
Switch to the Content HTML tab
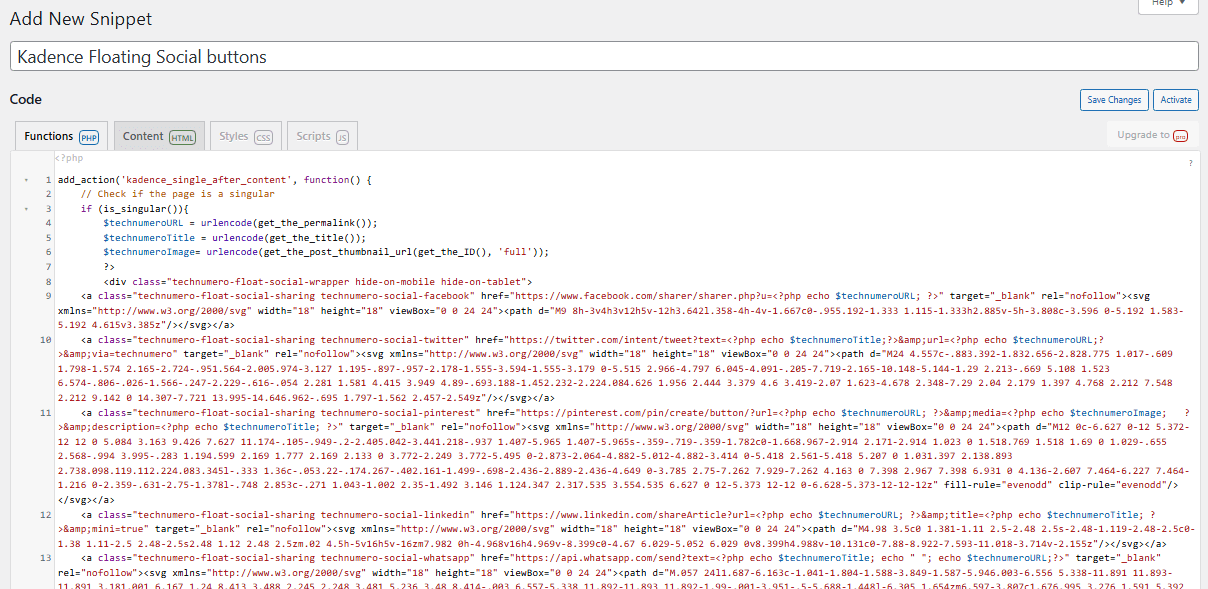pyautogui.click(x=158, y=136)
